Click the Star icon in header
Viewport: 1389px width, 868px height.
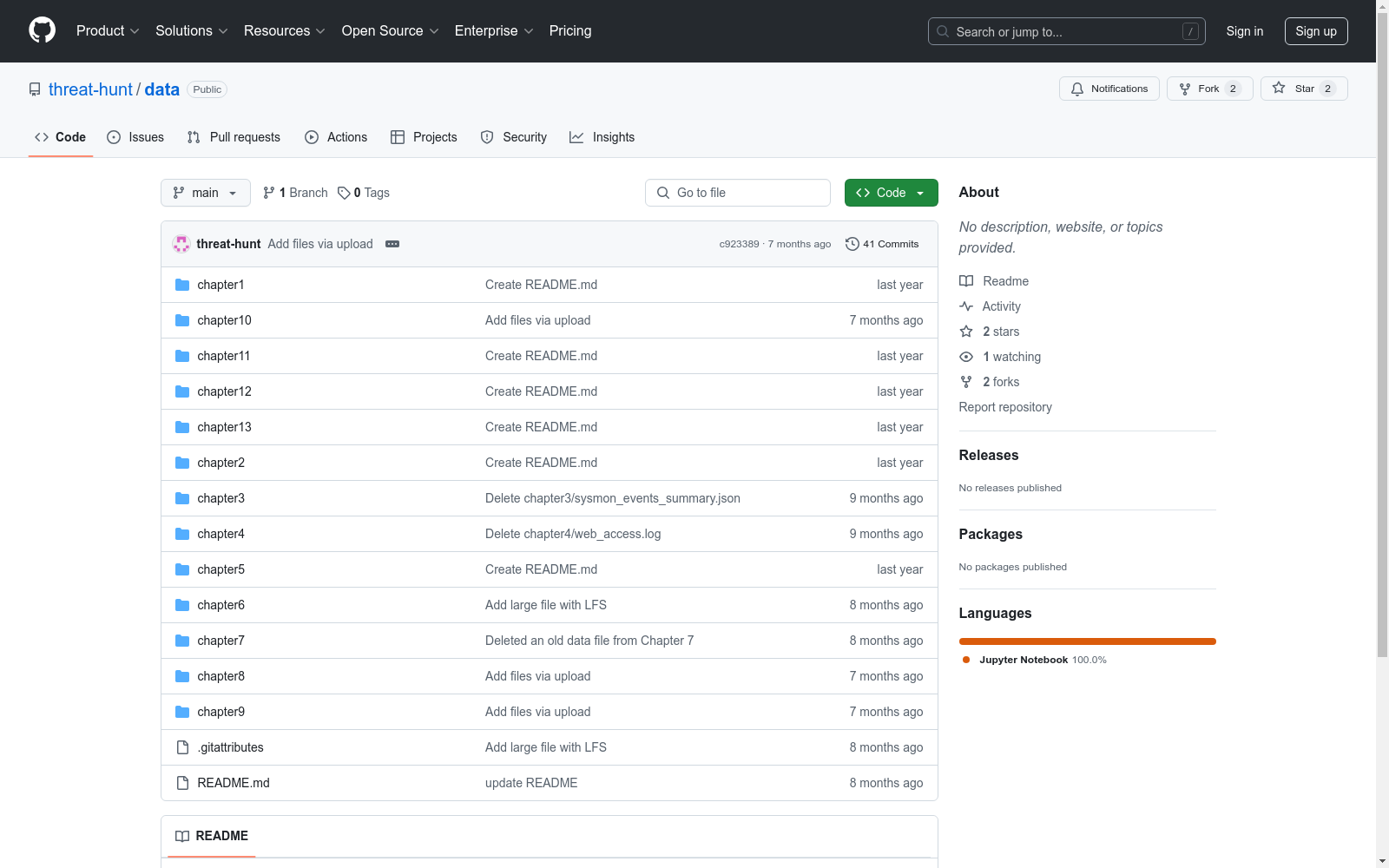tap(1279, 89)
